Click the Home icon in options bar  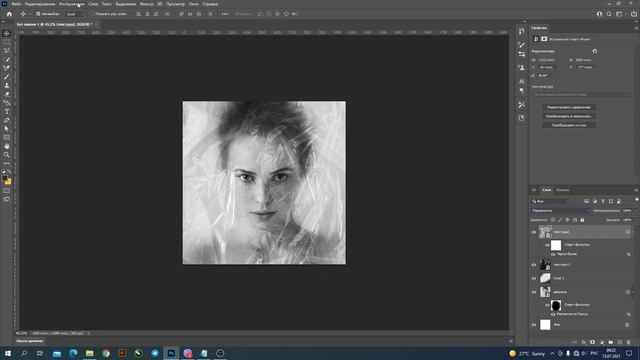[9, 14]
